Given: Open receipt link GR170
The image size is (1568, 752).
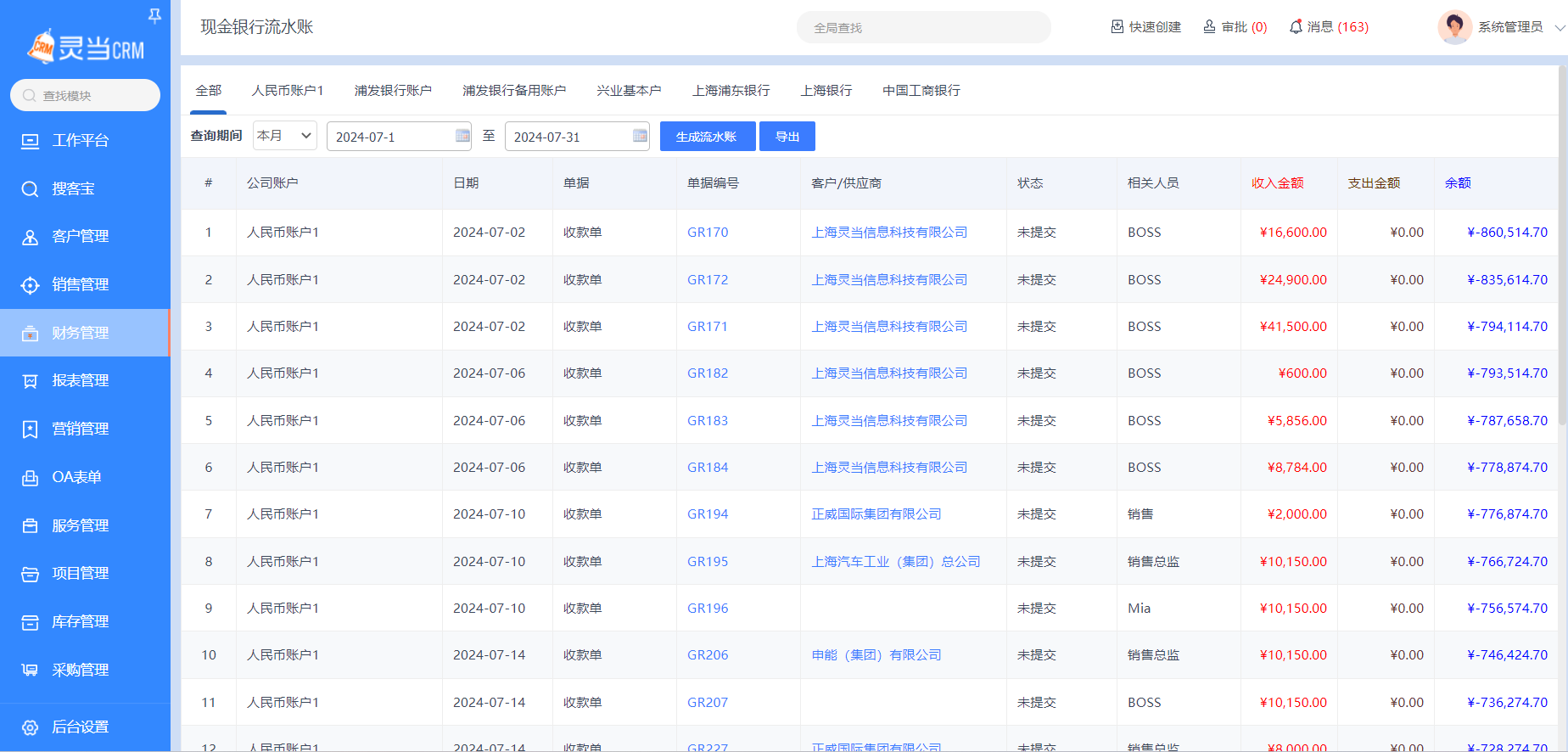Looking at the screenshot, I should (x=708, y=233).
